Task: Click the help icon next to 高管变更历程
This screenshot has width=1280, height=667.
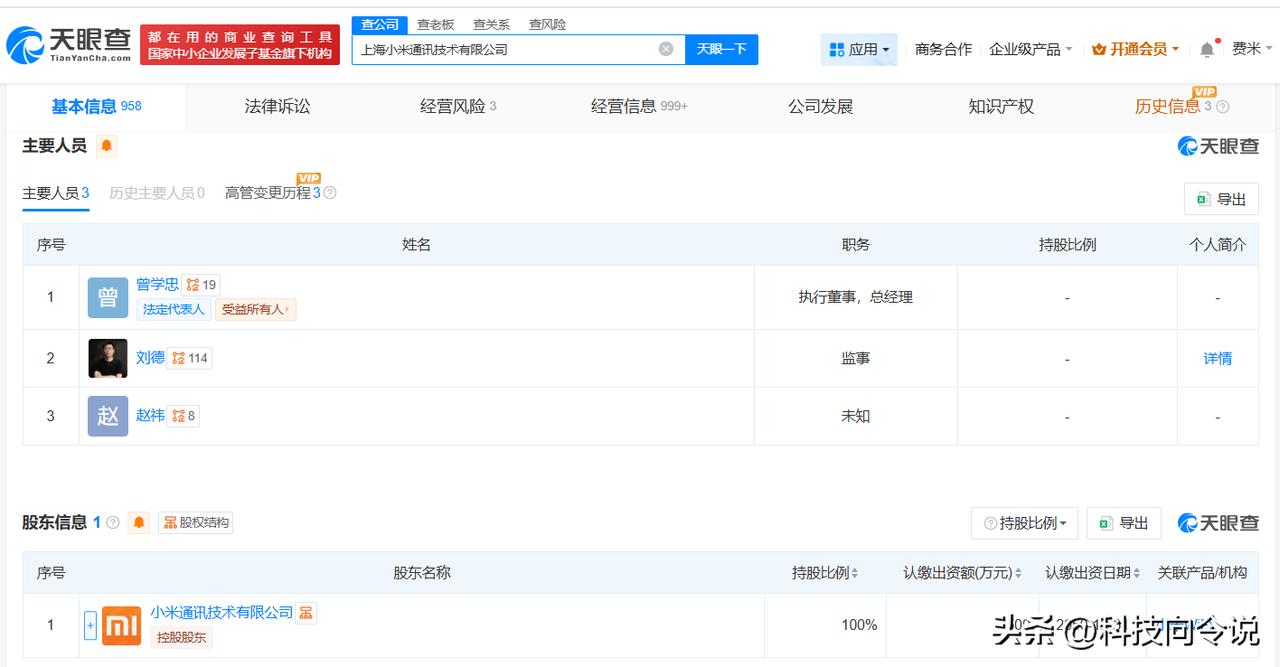Action: 330,193
